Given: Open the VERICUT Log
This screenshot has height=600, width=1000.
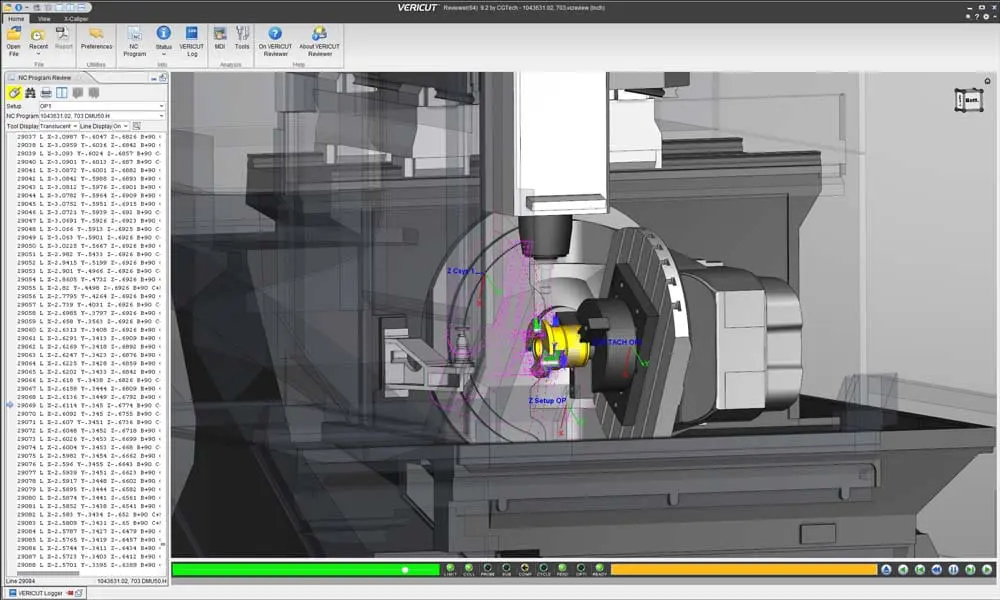Looking at the screenshot, I should tap(191, 41).
